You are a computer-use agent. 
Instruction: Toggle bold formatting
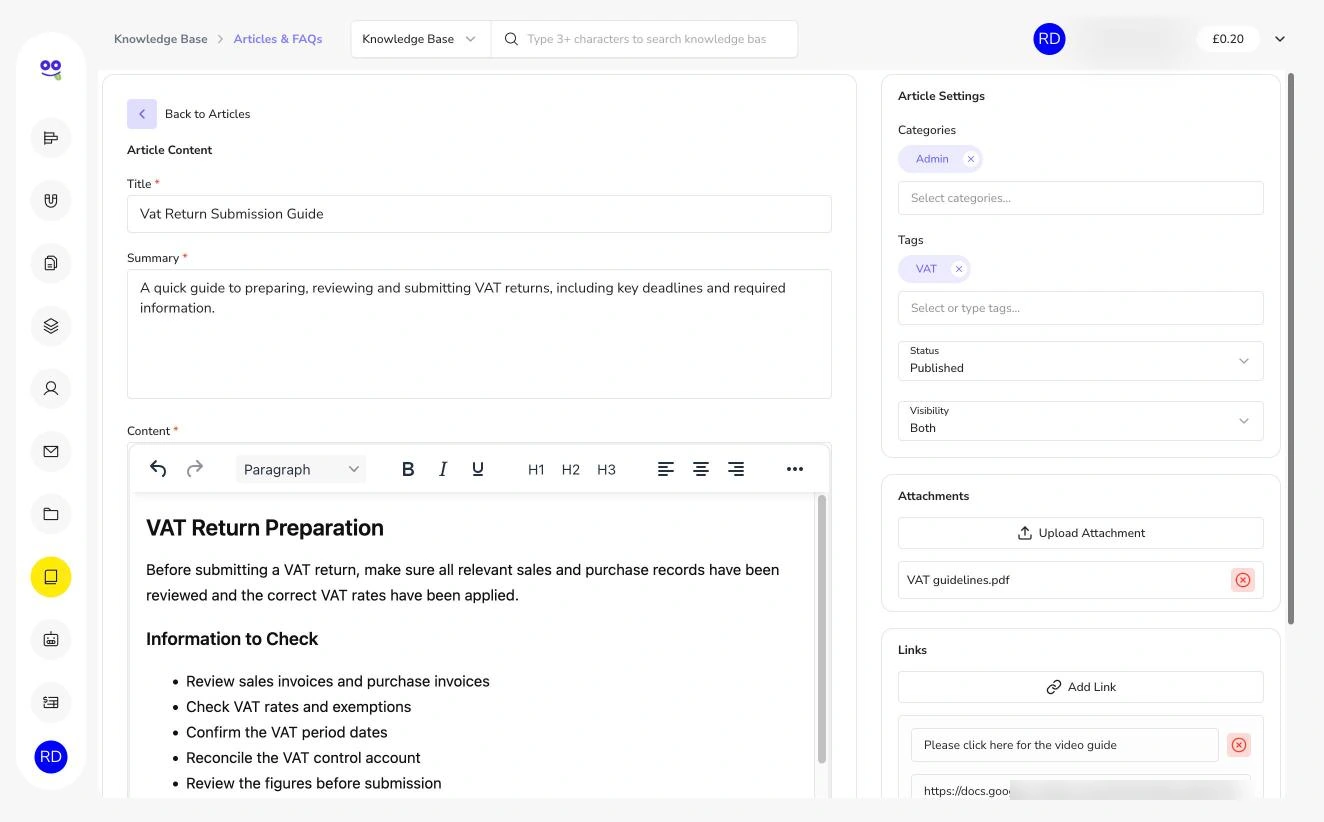pyautogui.click(x=408, y=469)
